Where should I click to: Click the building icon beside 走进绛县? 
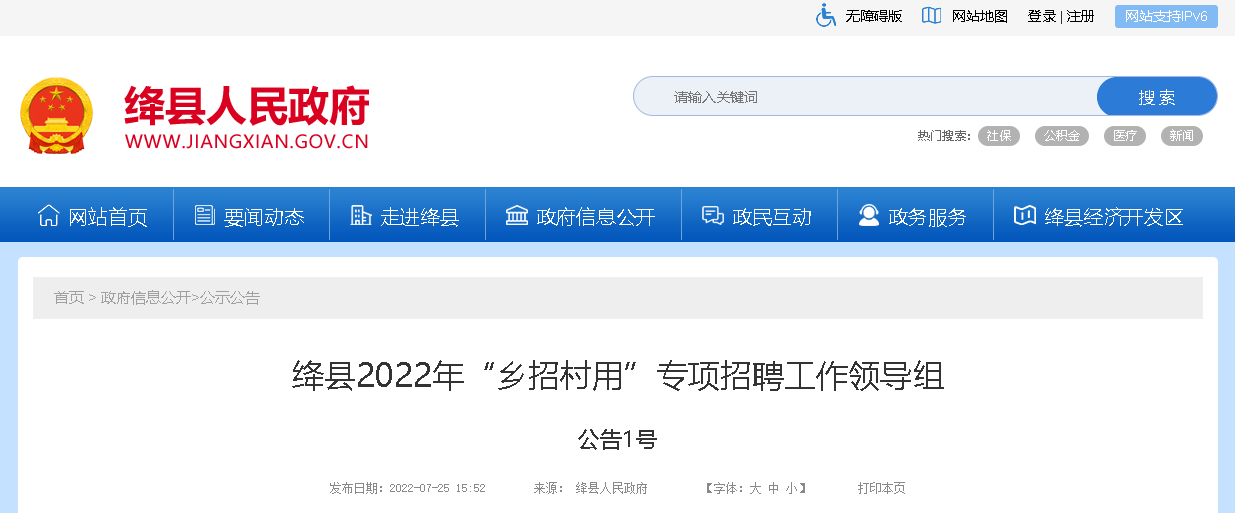click(361, 216)
